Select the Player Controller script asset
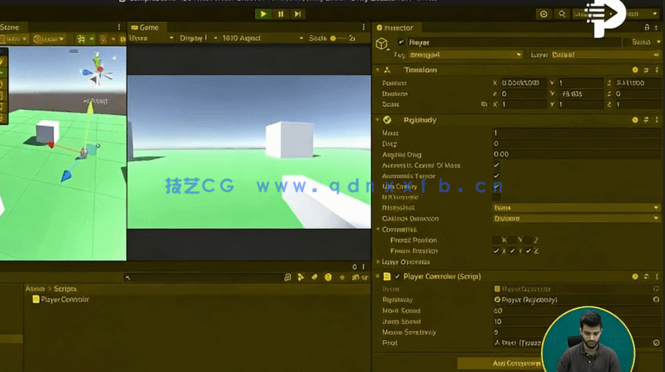 click(61, 299)
